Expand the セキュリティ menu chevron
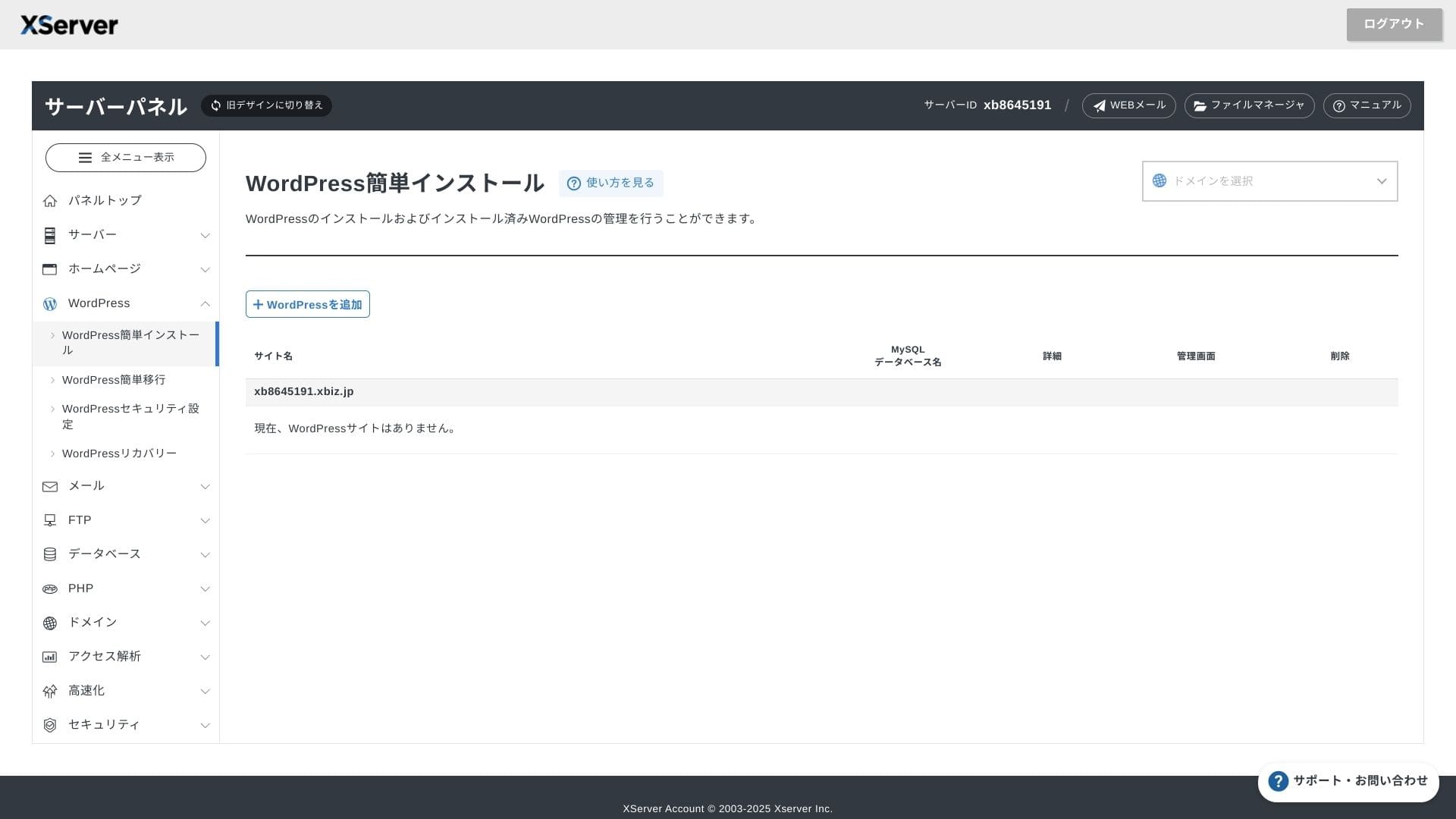 pyautogui.click(x=205, y=726)
